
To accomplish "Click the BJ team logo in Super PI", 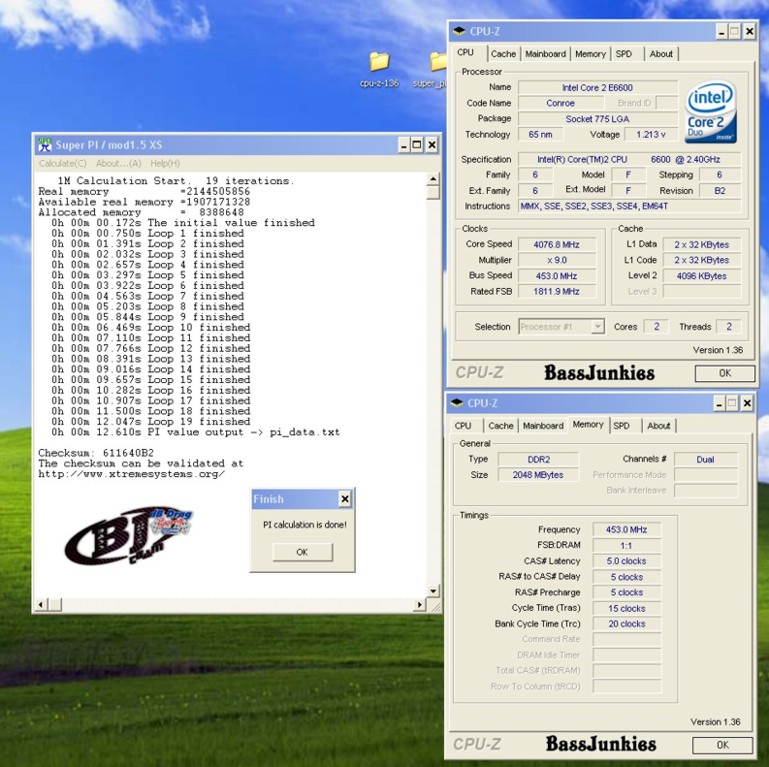I will point(128,536).
